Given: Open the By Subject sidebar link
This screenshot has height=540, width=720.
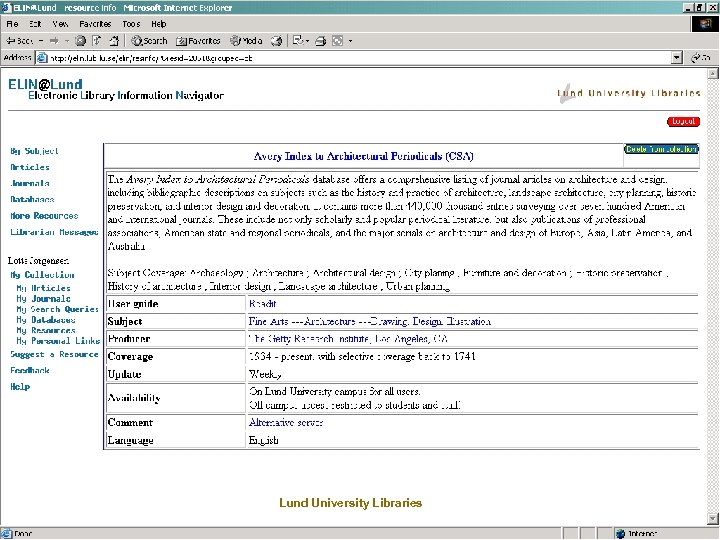Looking at the screenshot, I should pyautogui.click(x=34, y=151).
